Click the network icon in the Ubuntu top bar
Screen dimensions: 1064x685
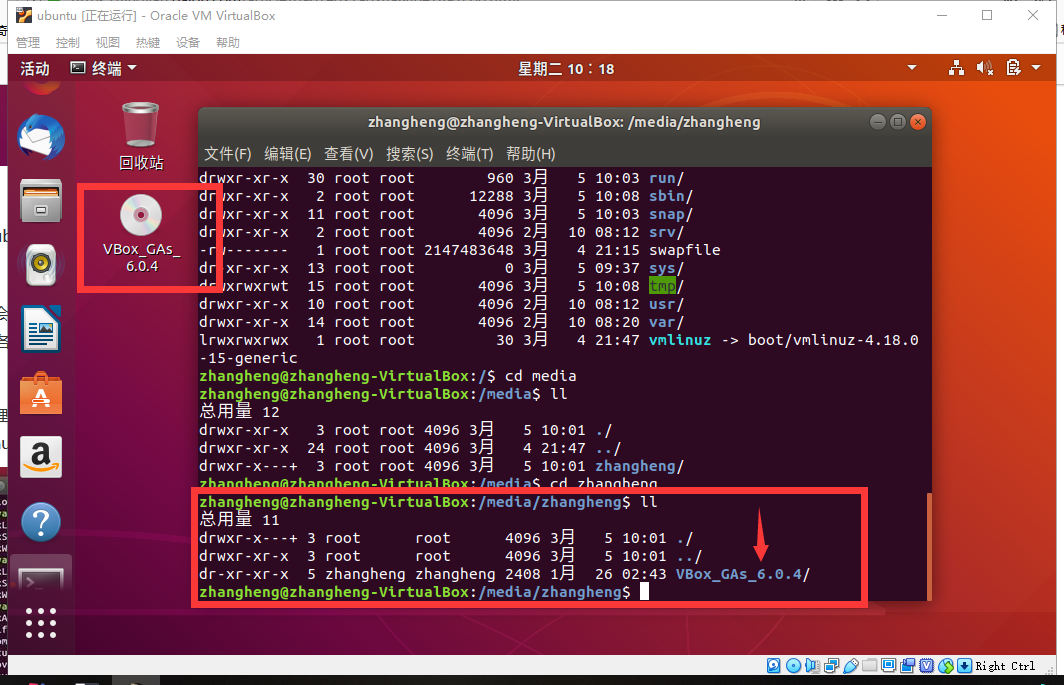[956, 68]
